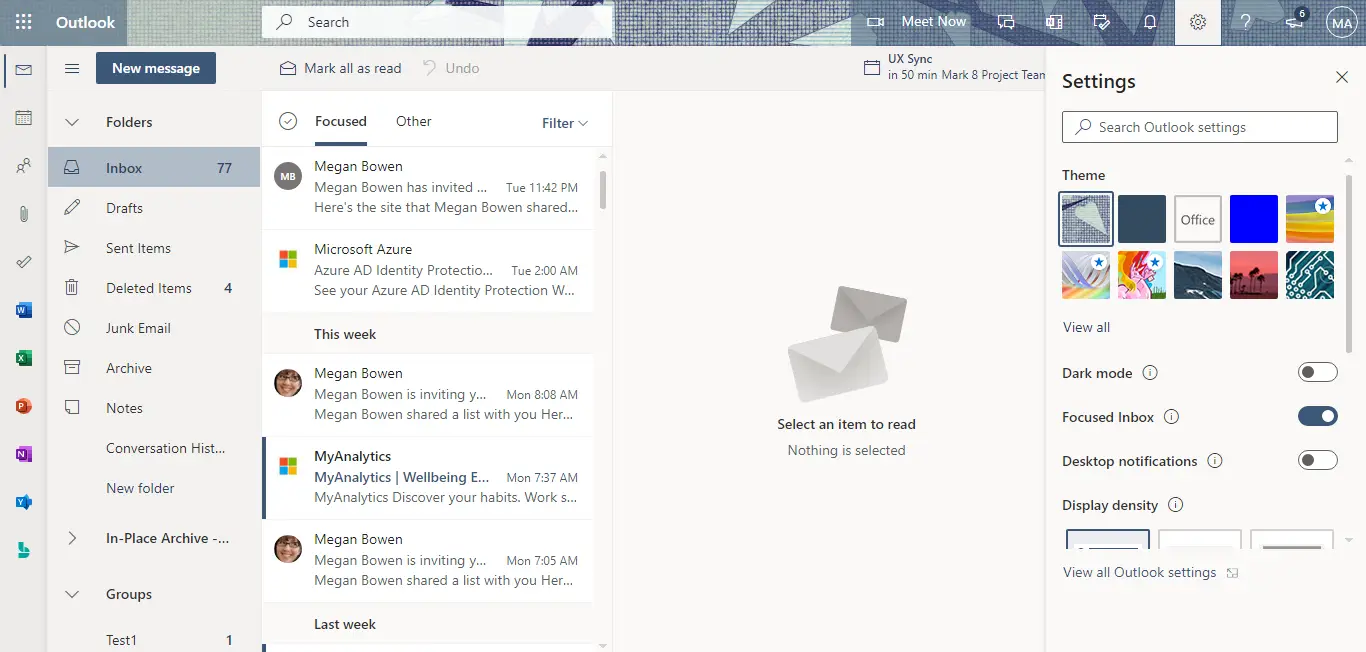Open the To Do checkmark icon
Image resolution: width=1366 pixels, height=652 pixels.
point(23,262)
